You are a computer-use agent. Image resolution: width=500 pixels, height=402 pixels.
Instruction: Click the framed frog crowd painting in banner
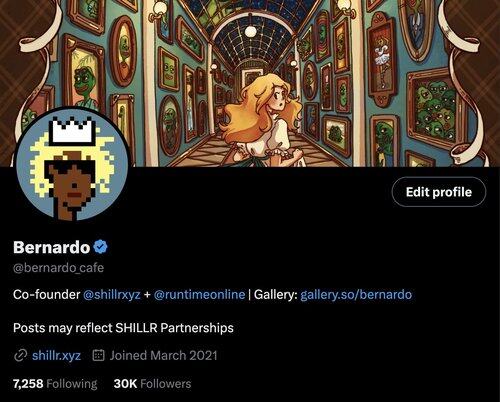click(x=434, y=108)
